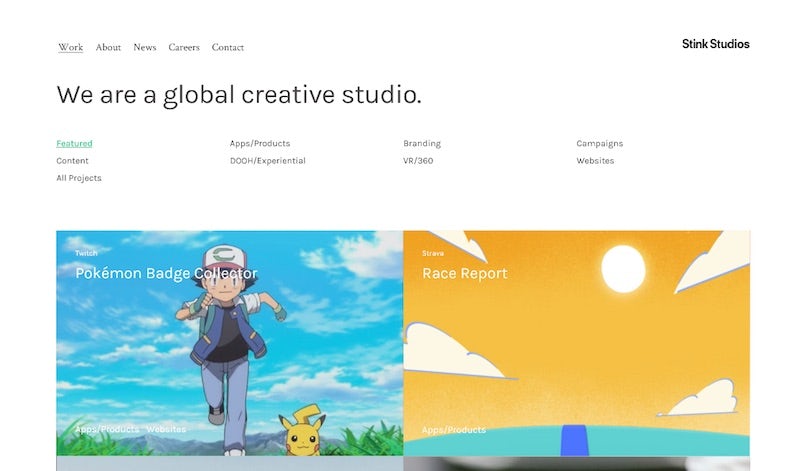Choose the DOOH/Experiential filter
The image size is (800, 471).
point(268,161)
